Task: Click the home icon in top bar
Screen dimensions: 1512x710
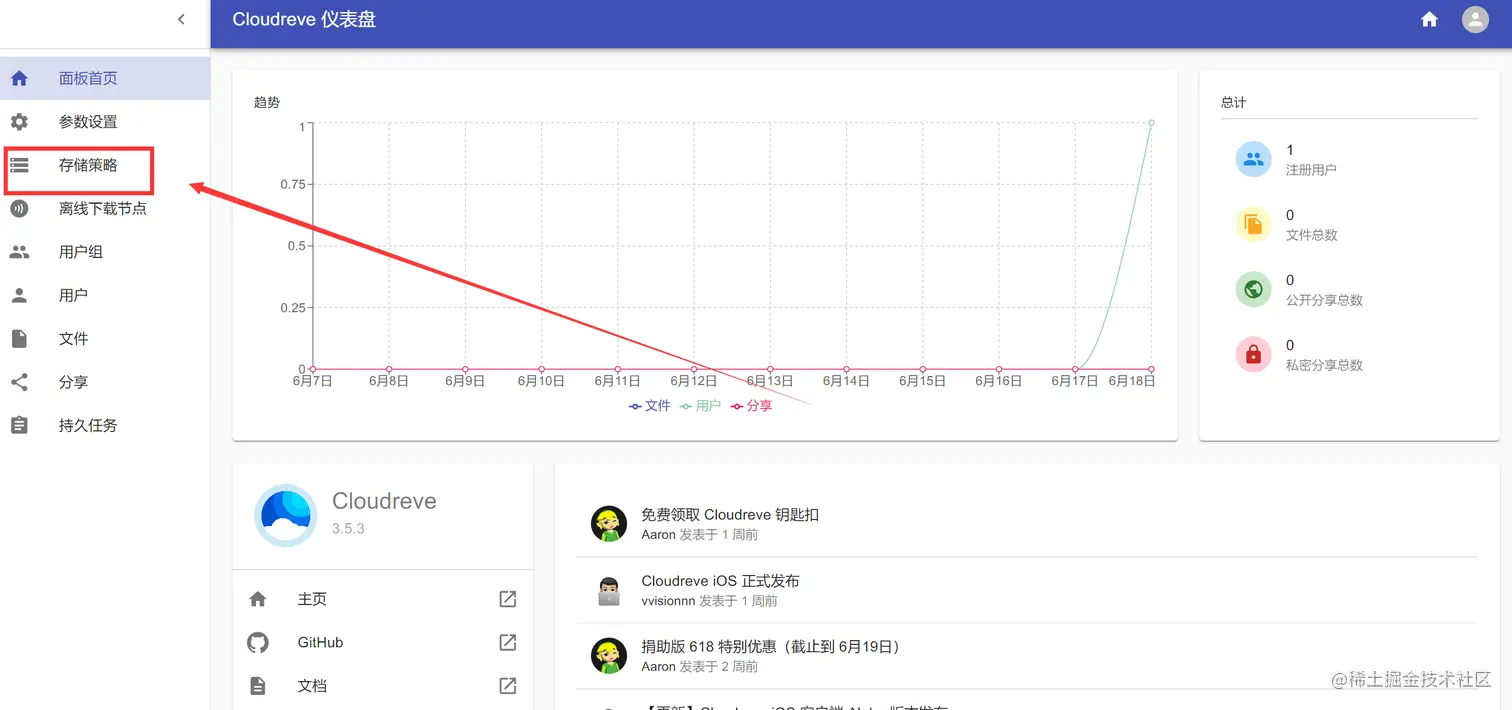Action: pyautogui.click(x=1429, y=19)
